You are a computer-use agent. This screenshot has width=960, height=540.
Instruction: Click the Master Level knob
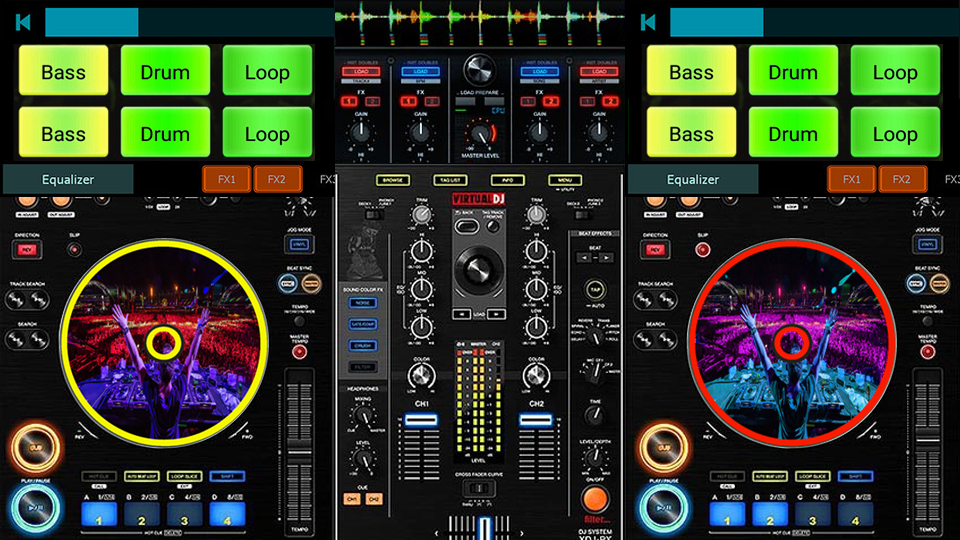tap(481, 134)
